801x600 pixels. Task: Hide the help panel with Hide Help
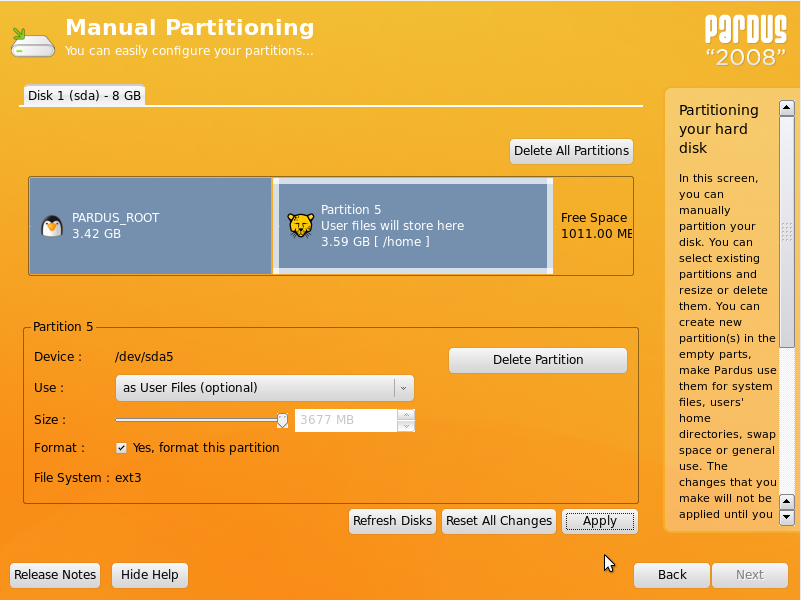(x=150, y=575)
